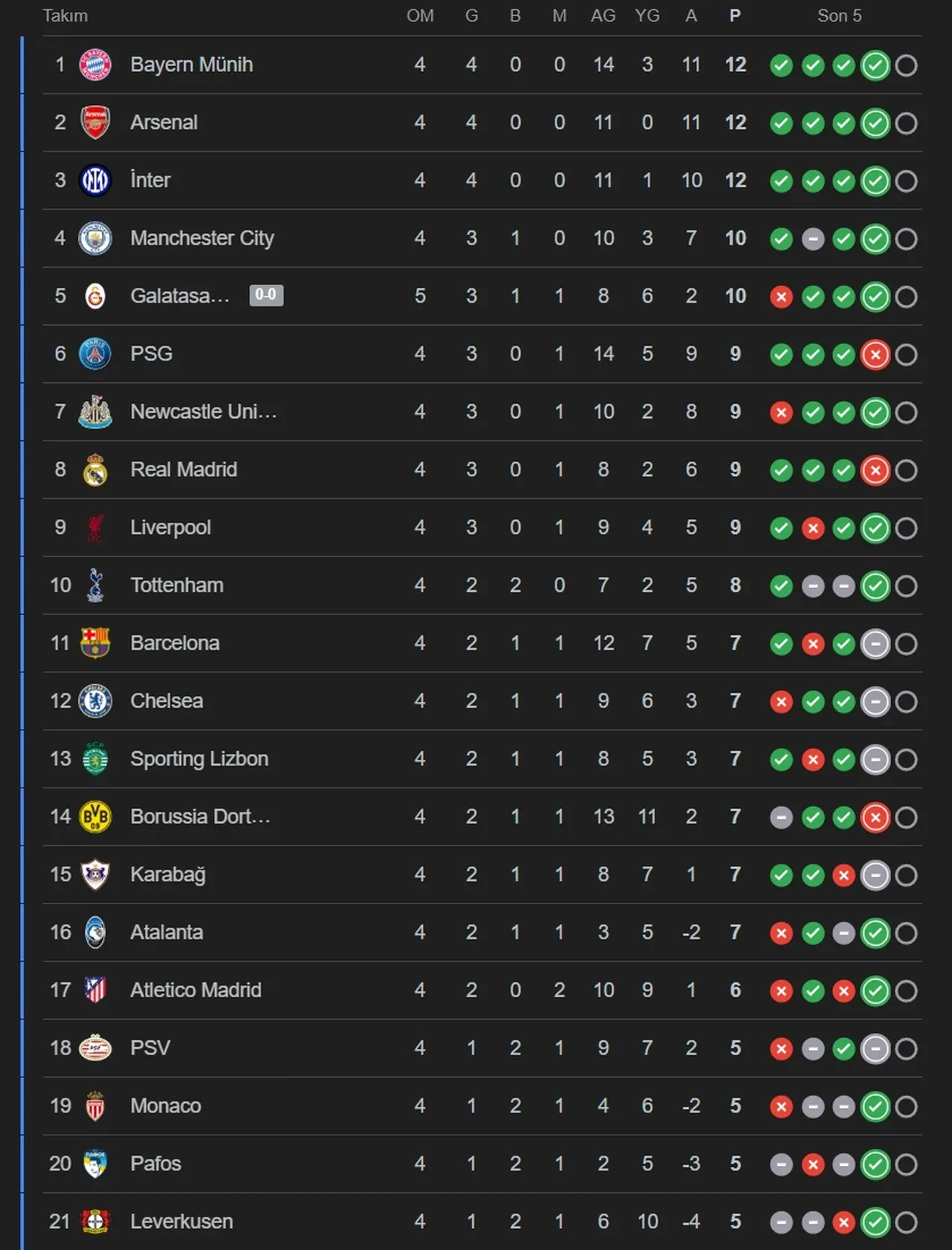The image size is (952, 1250).
Task: Click the Bayern Münih club crest
Action: [x=95, y=65]
